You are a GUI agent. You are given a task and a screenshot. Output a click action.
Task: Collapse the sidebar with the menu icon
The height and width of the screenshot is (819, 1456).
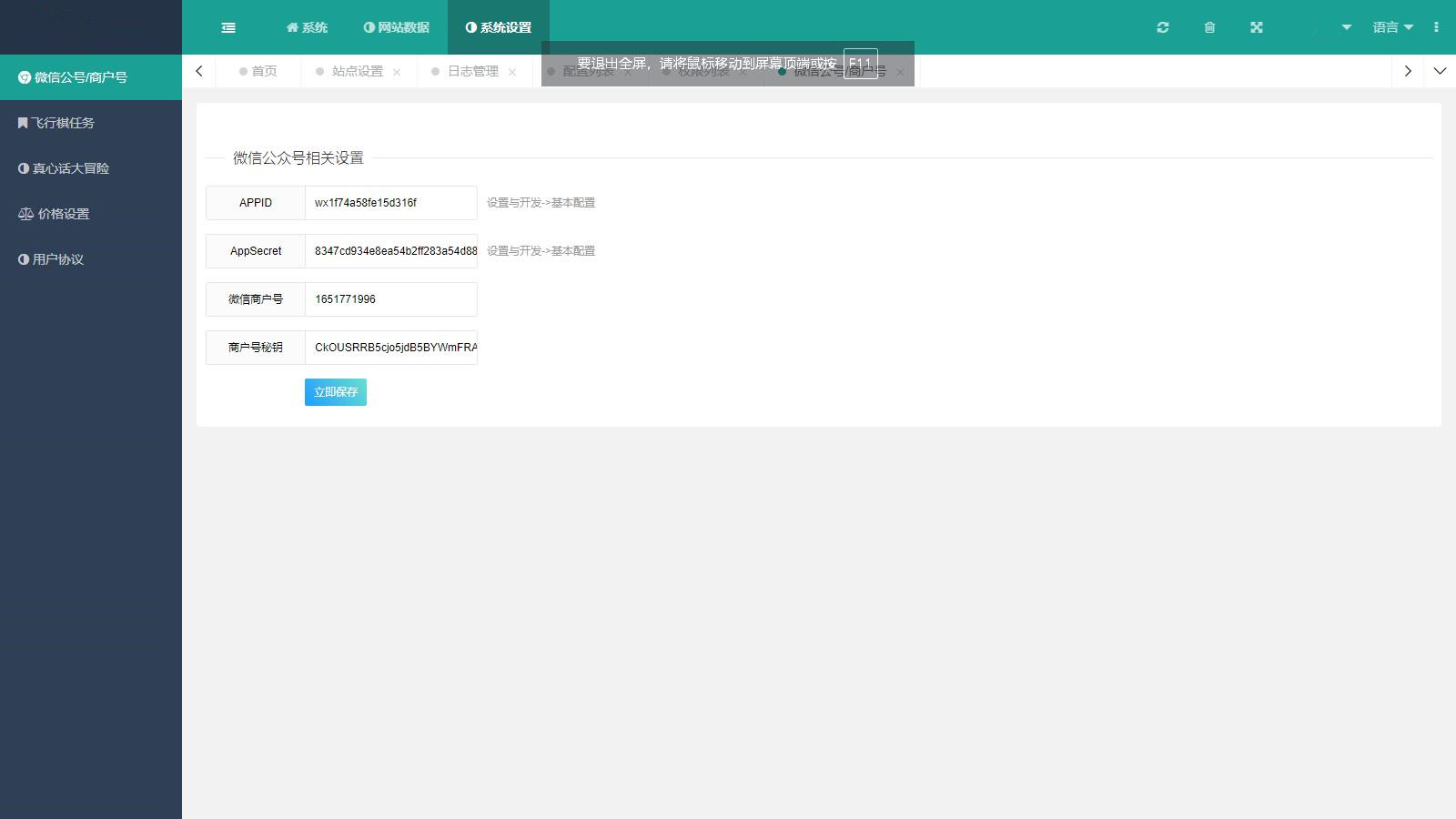tap(228, 27)
